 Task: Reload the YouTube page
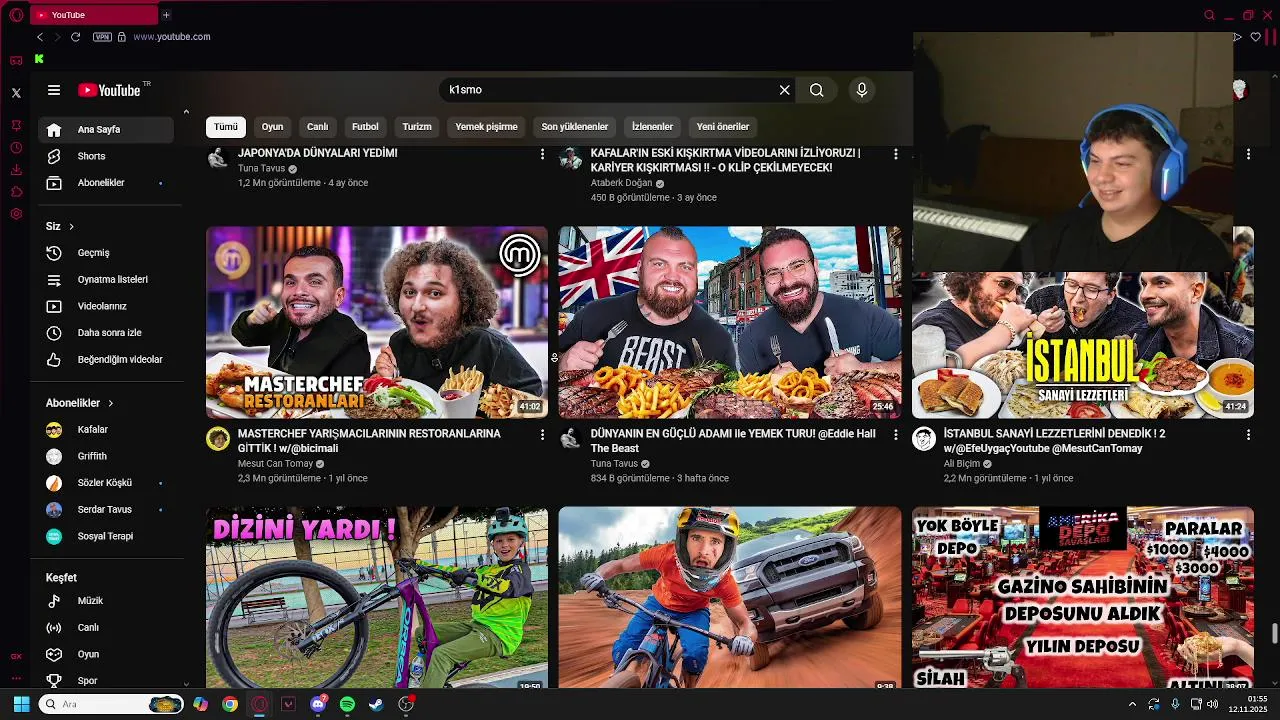pyautogui.click(x=75, y=37)
